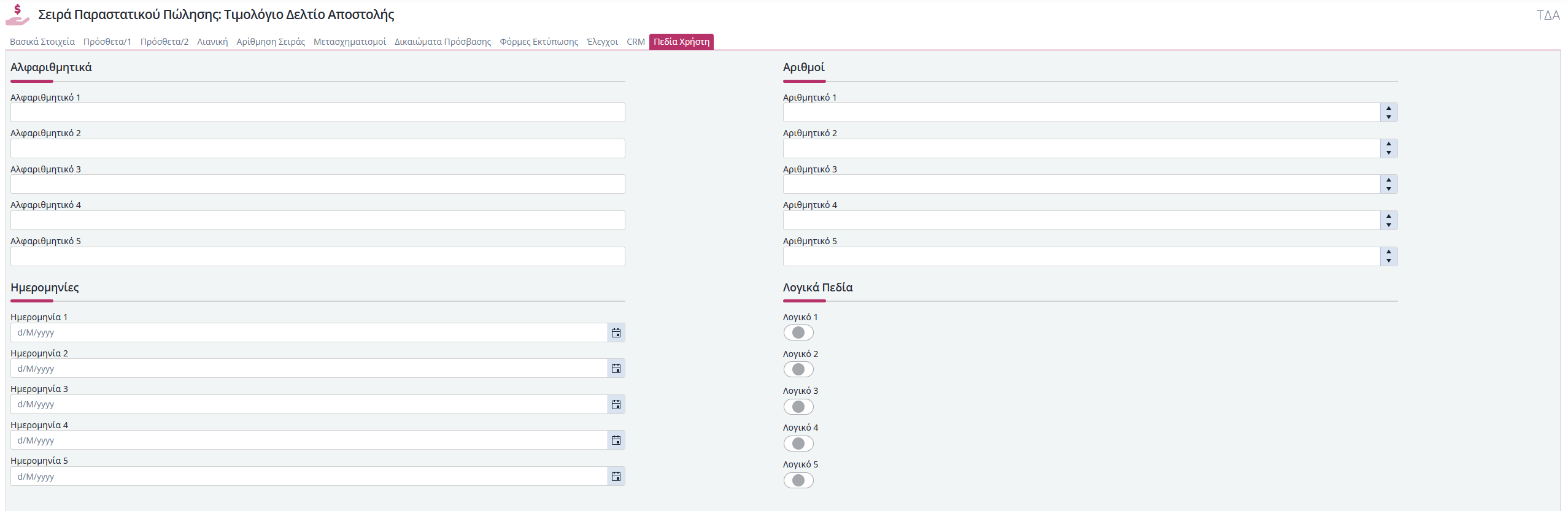Click into the Αριθμητικό 5 number field
Viewport: 1568px width, 511px height.
(x=1081, y=256)
